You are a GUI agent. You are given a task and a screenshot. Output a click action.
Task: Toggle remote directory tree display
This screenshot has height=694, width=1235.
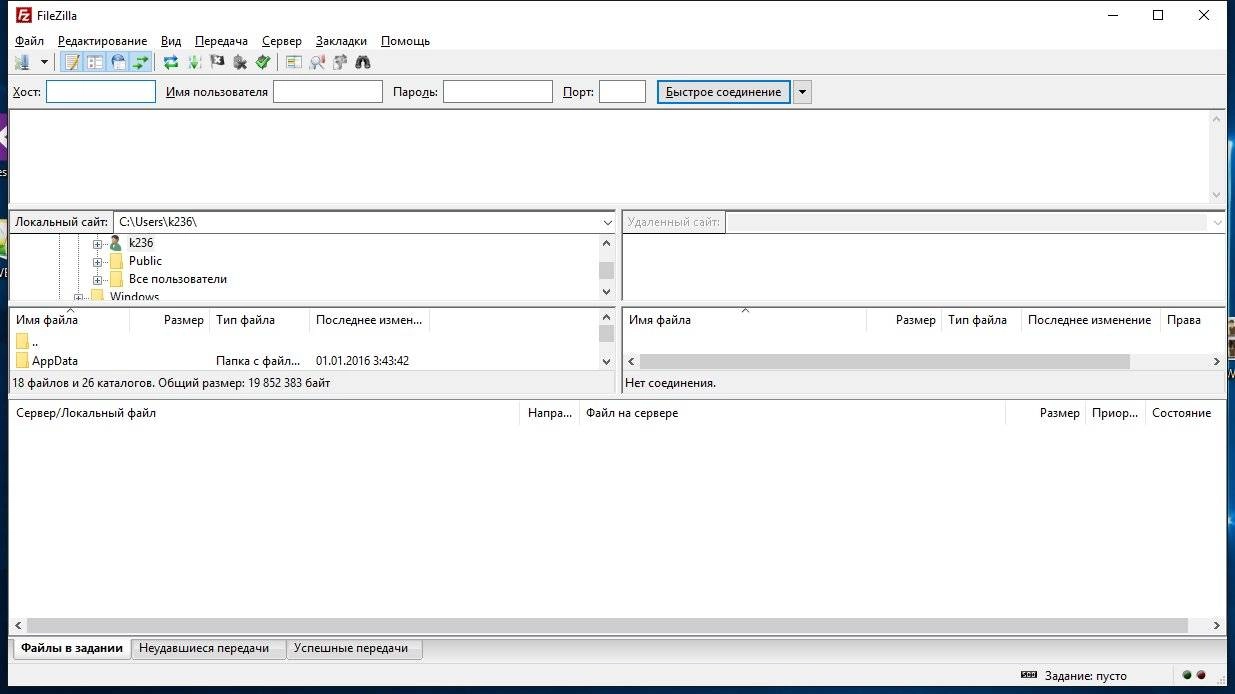(118, 62)
